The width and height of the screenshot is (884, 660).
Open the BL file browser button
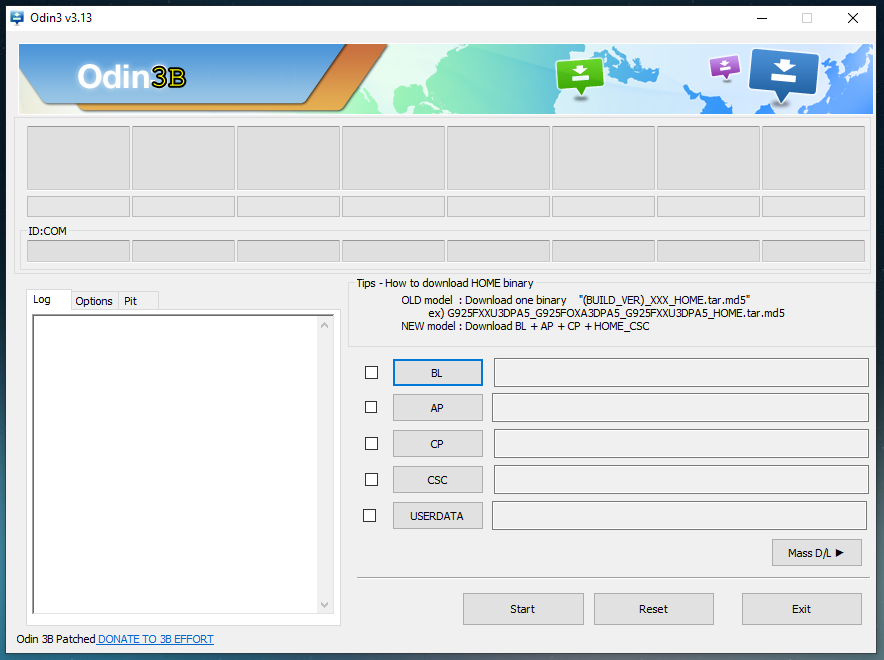437,373
